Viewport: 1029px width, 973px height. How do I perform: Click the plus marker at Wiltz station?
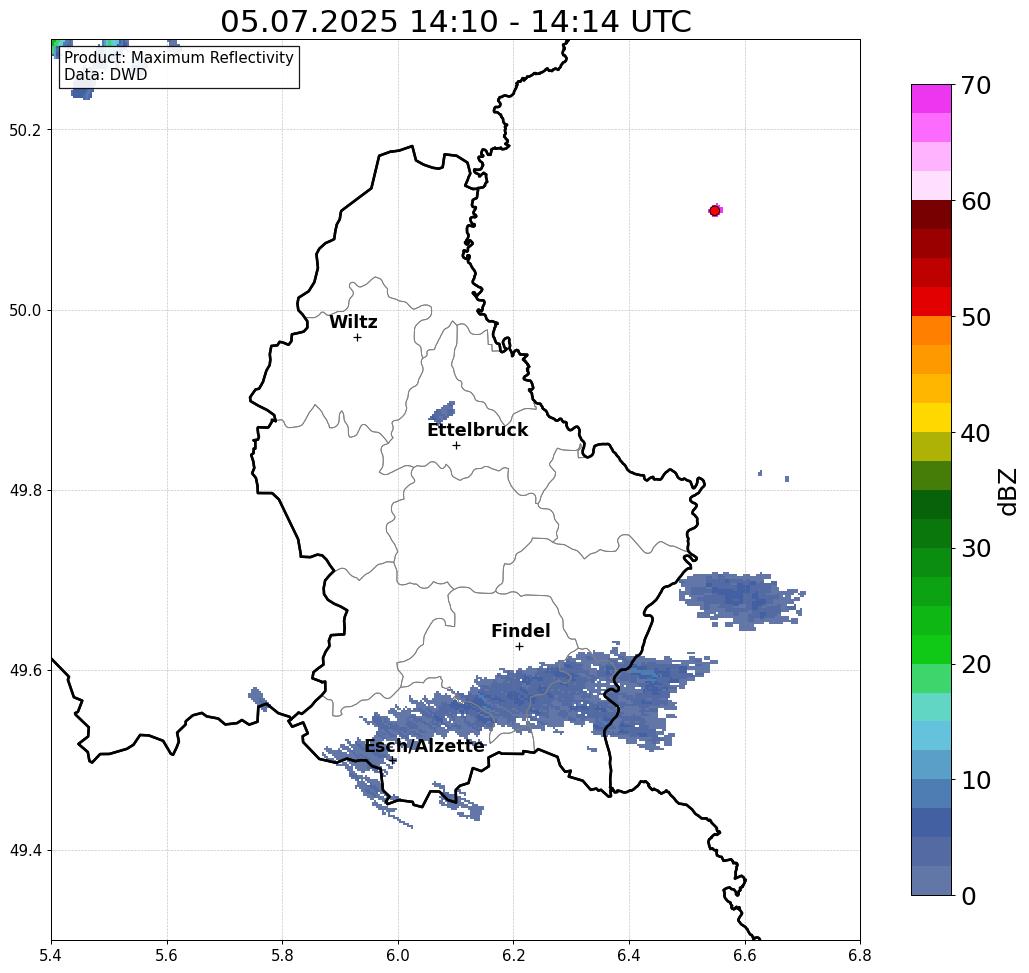pyautogui.click(x=358, y=338)
